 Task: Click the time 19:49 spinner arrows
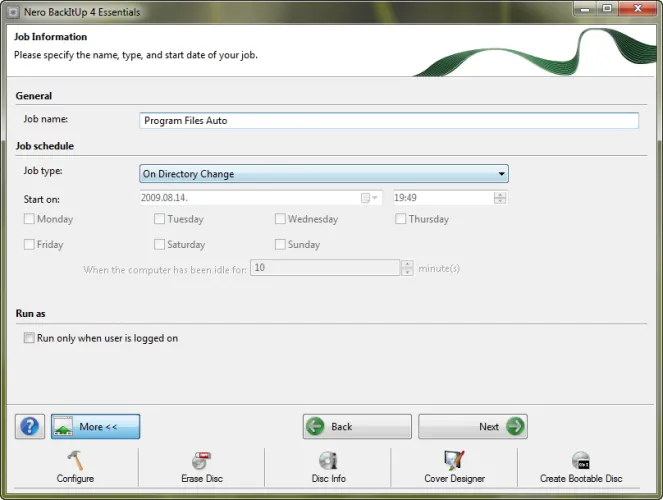click(500, 198)
